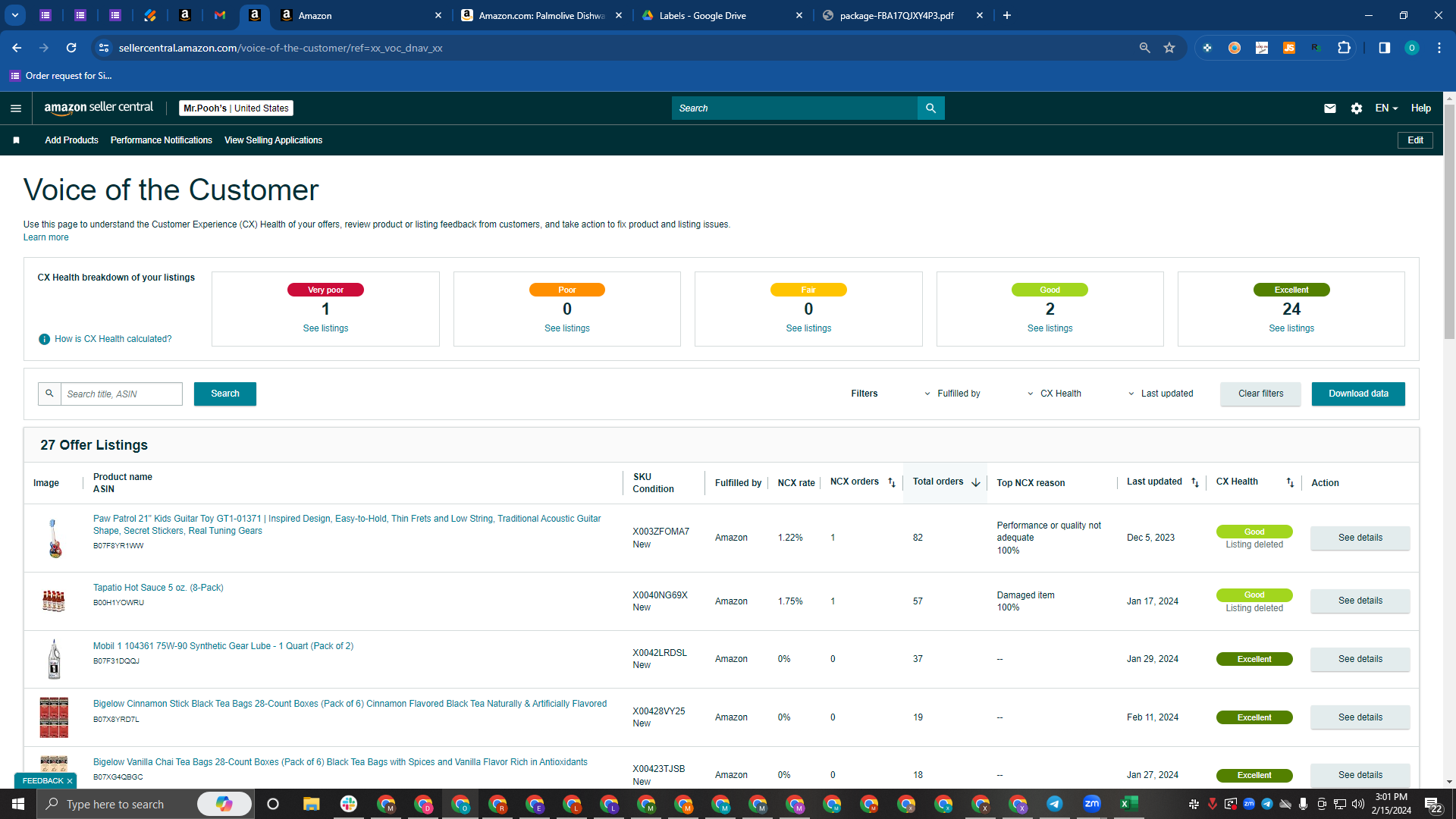Open the Learn more link
This screenshot has width=1456, height=819.
click(45, 237)
